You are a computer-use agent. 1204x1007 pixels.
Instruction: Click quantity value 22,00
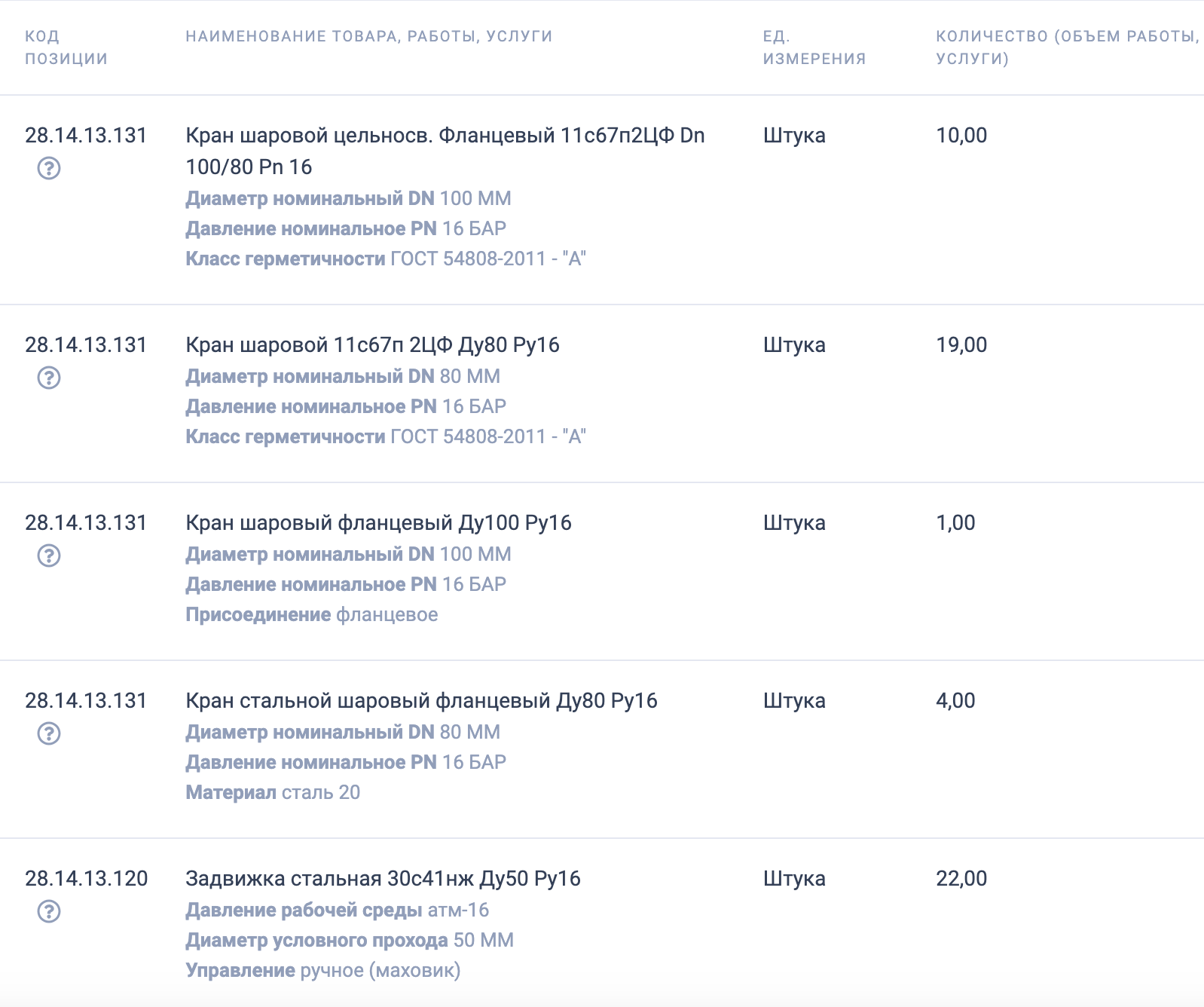pyautogui.click(x=961, y=879)
